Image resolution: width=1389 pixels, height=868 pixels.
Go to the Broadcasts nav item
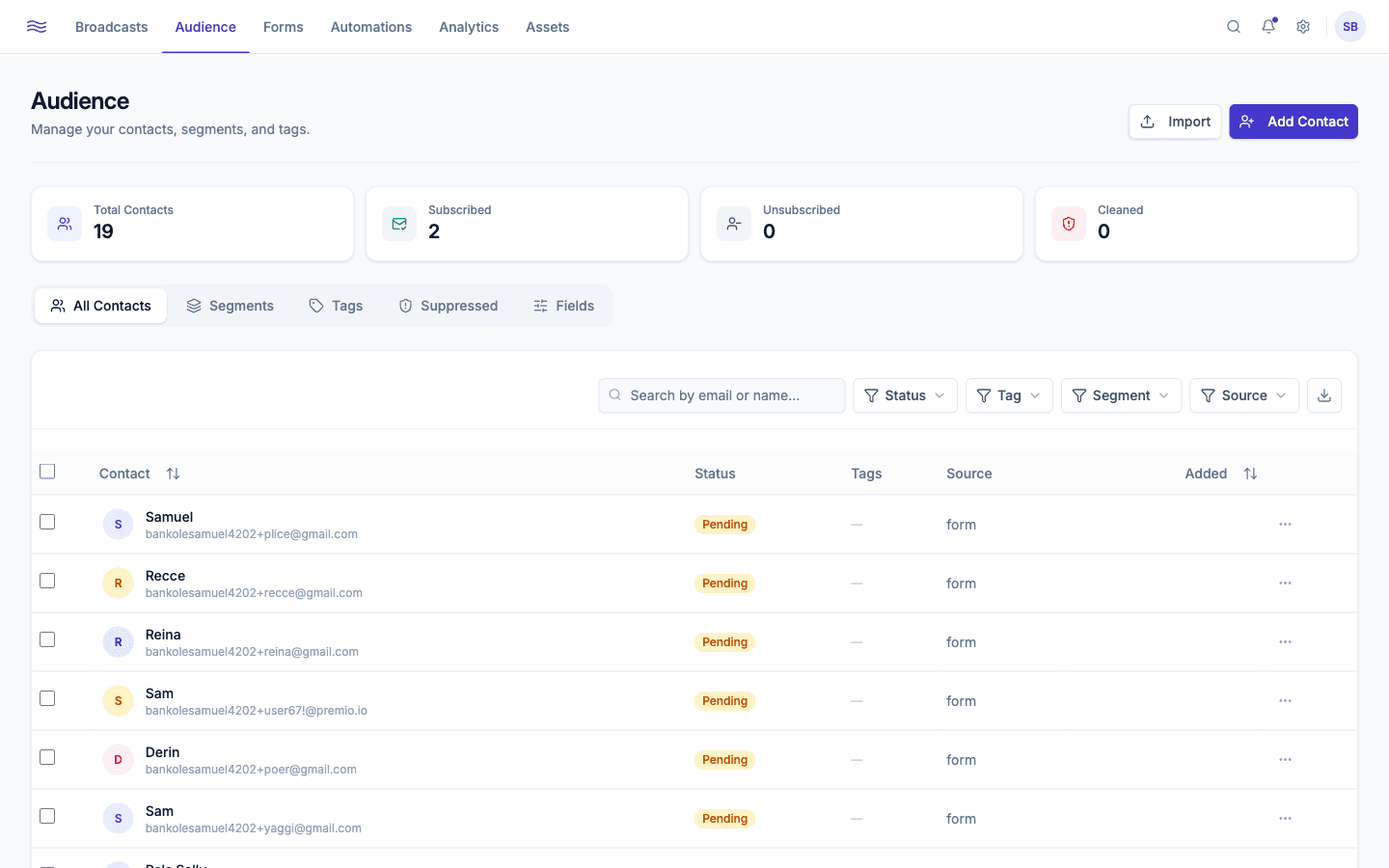(x=112, y=27)
